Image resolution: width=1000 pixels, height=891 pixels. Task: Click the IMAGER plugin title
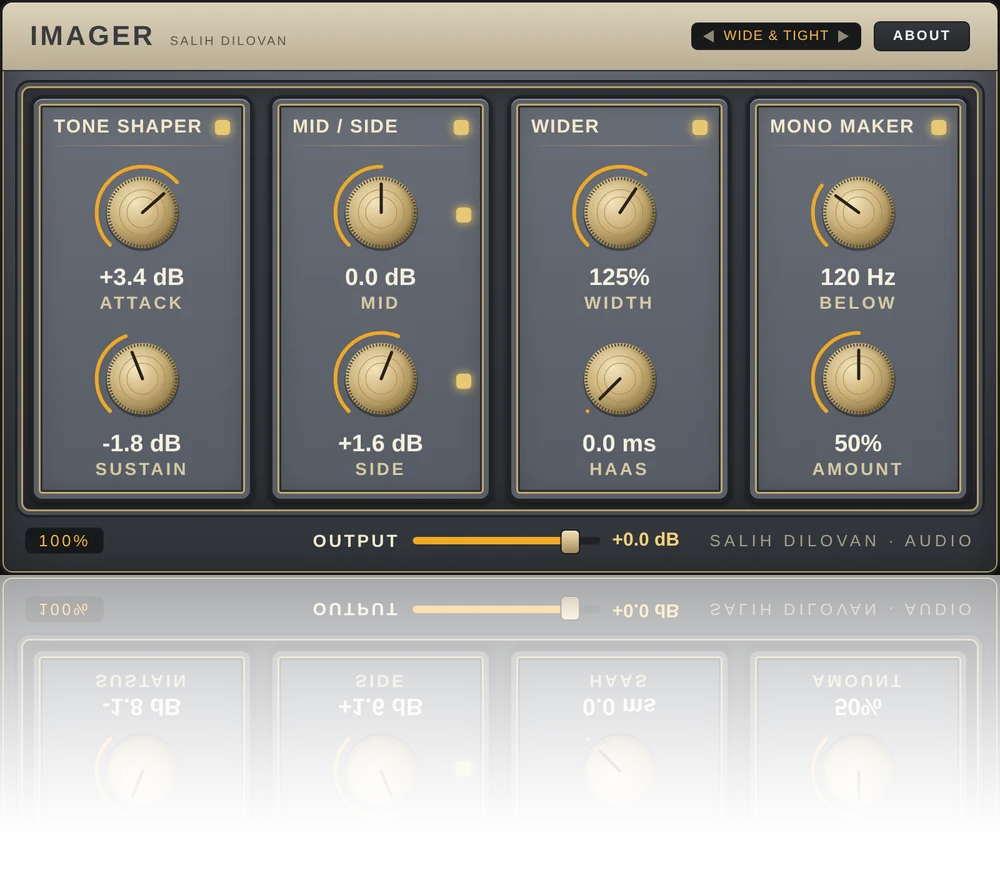(x=92, y=36)
